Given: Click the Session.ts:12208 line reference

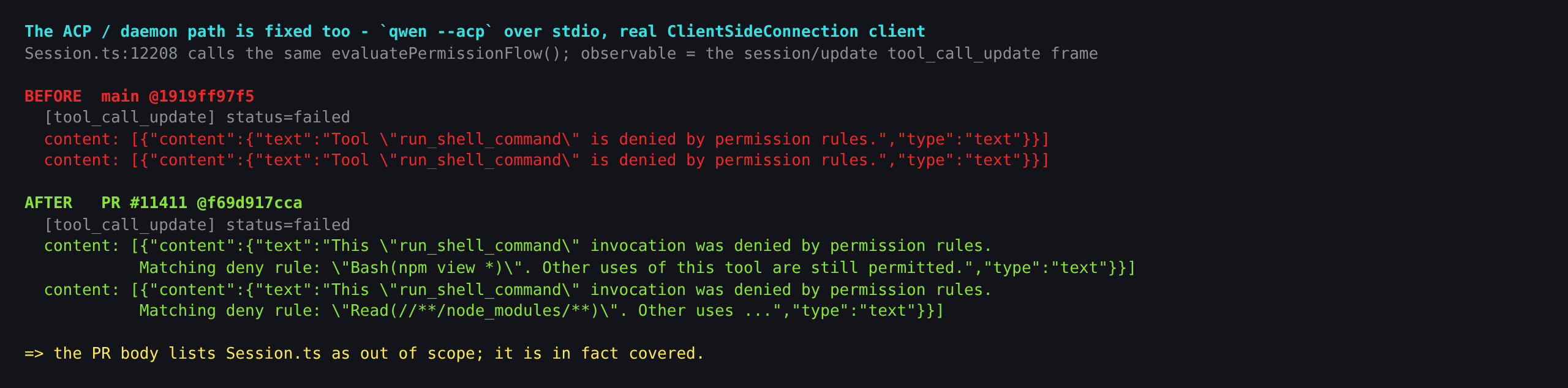Looking at the screenshot, I should coord(101,54).
